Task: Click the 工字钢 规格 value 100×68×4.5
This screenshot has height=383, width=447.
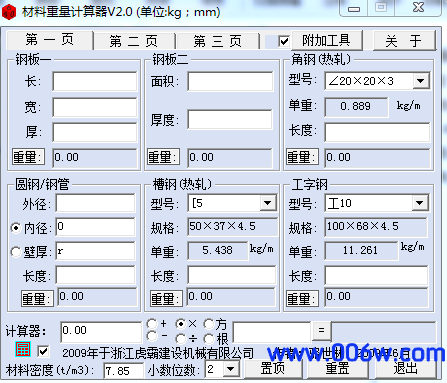Action: (x=376, y=227)
